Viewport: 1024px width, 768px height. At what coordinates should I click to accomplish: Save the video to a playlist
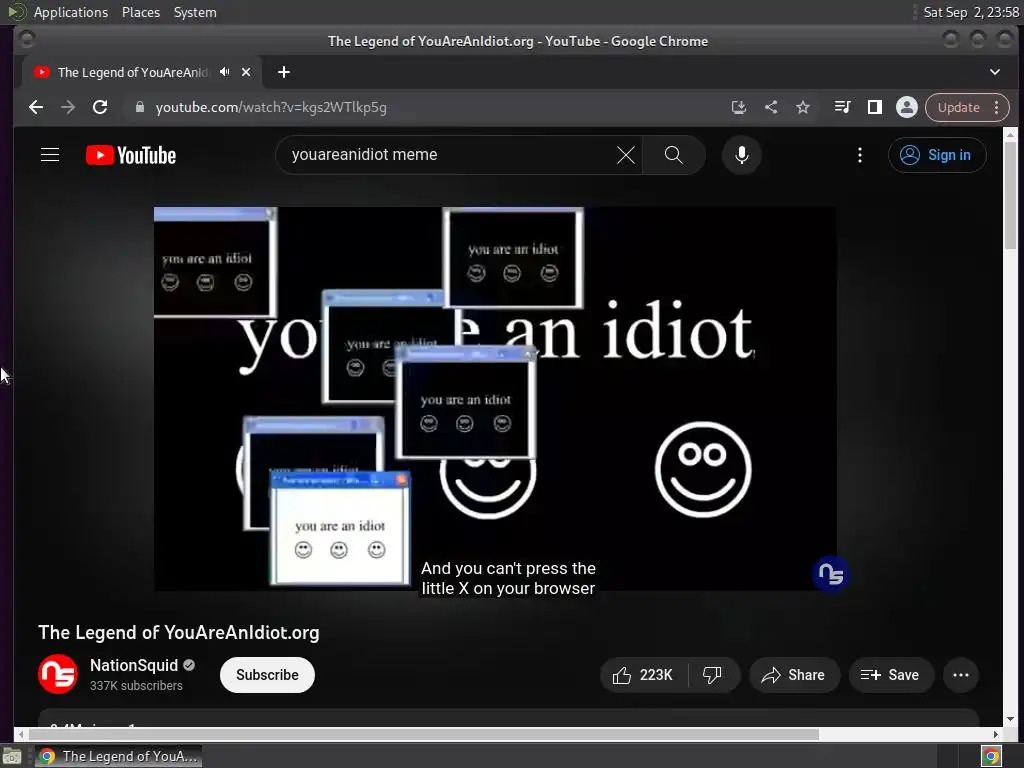tap(891, 675)
